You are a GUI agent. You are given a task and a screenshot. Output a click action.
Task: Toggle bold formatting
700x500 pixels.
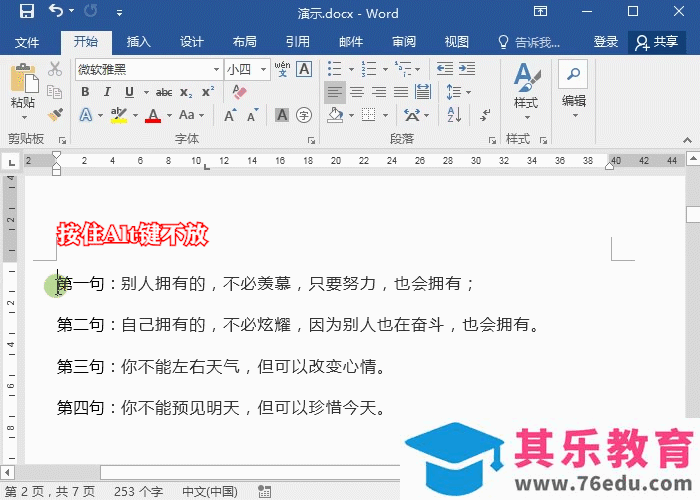tap(85, 92)
